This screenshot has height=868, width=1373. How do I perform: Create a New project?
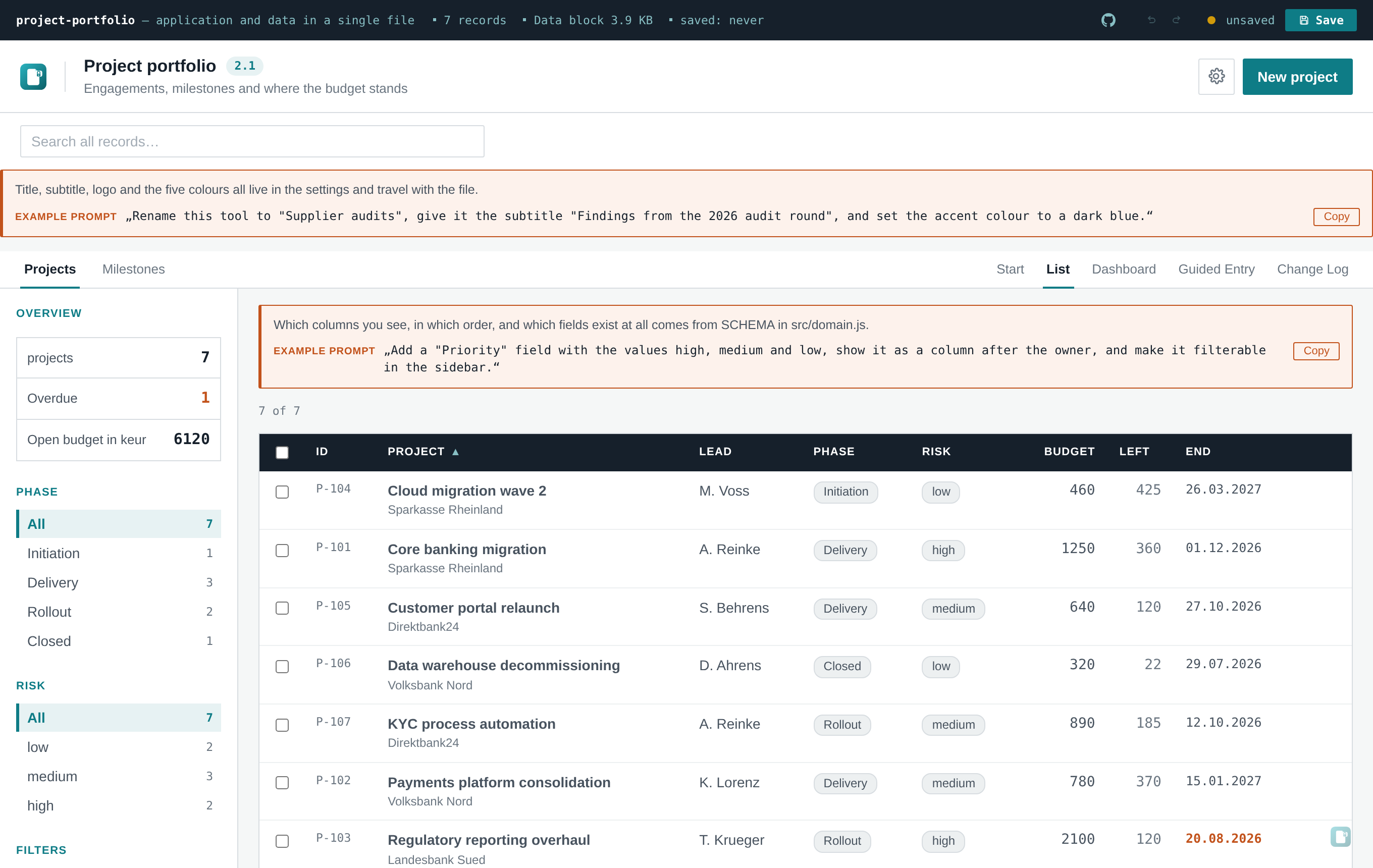coord(1297,76)
